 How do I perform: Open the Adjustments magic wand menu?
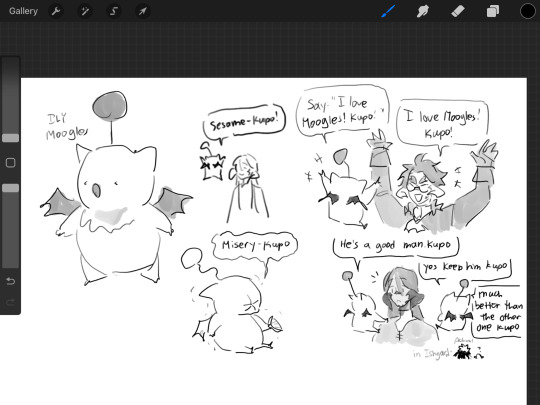[x=85, y=11]
